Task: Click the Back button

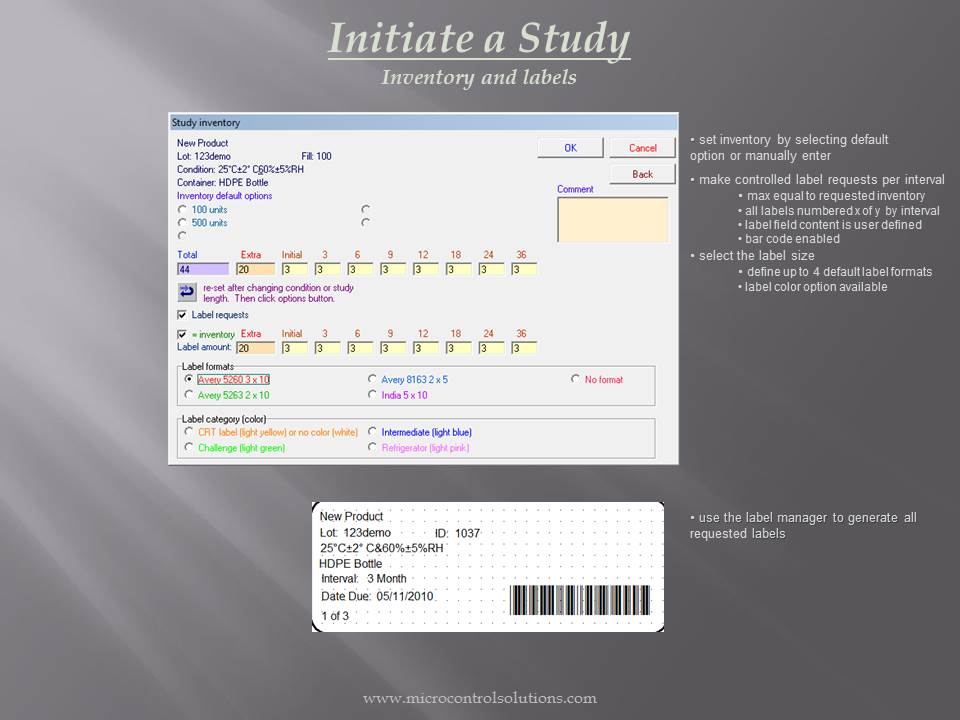Action: click(x=642, y=173)
